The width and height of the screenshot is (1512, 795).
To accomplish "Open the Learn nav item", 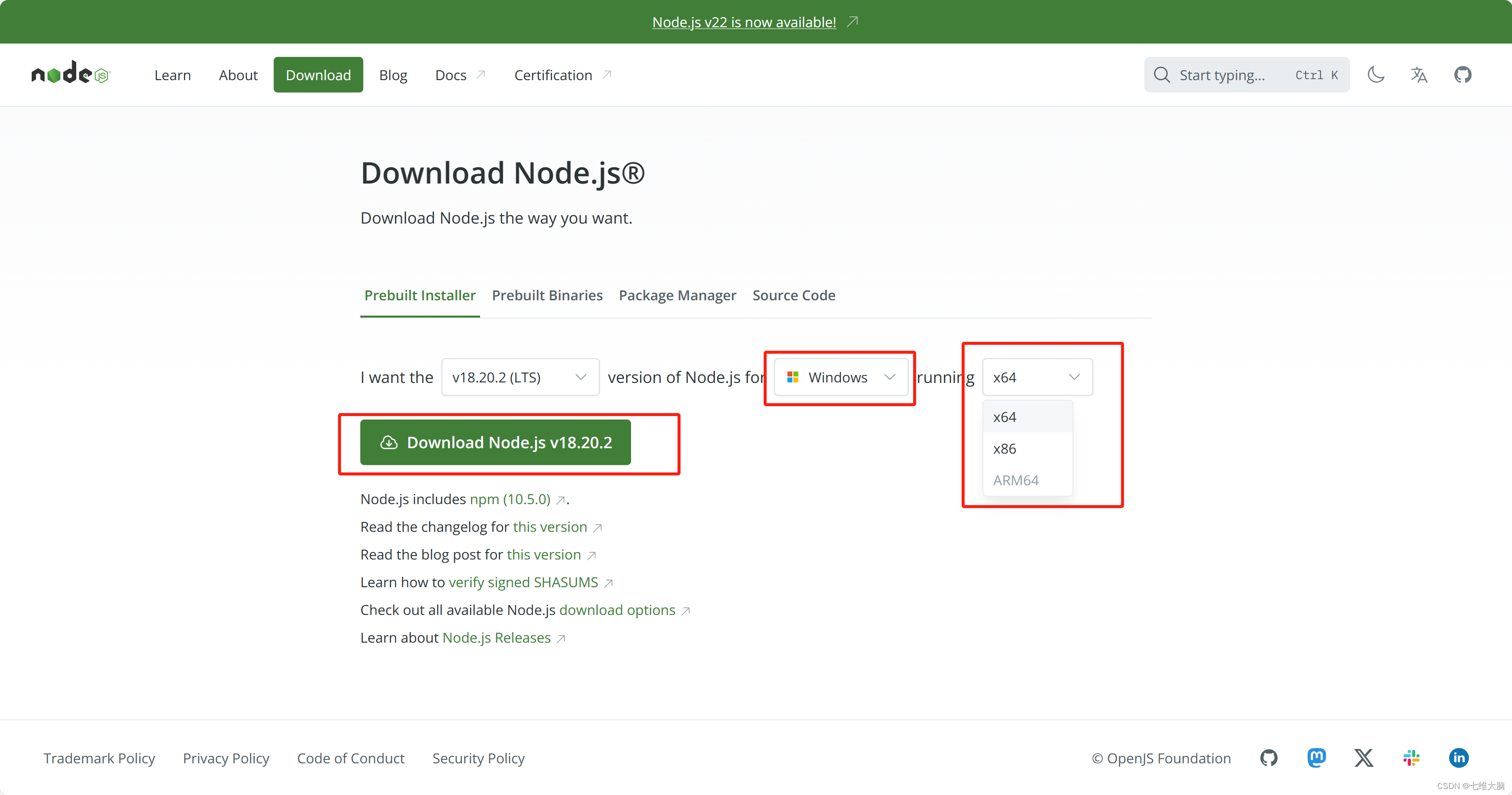I will (x=173, y=75).
